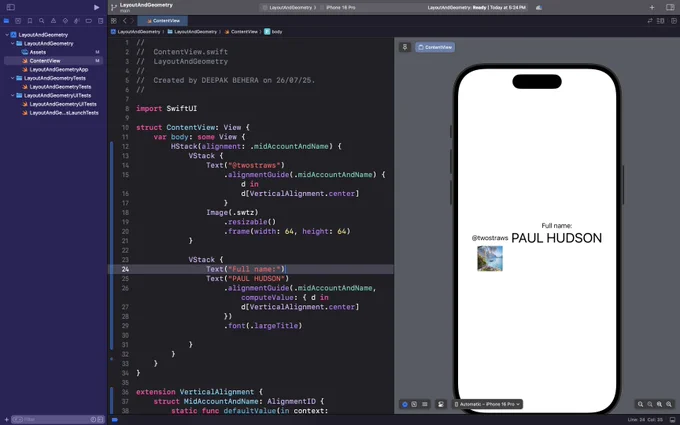The width and height of the screenshot is (680, 425).
Task: Open the Report navigator
Action: coord(101,21)
